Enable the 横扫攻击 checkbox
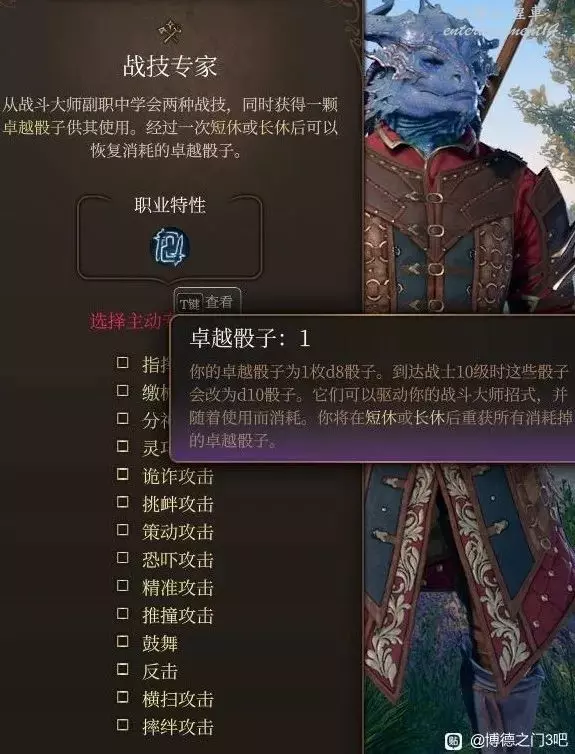Image resolution: width=575 pixels, height=754 pixels. (123, 697)
